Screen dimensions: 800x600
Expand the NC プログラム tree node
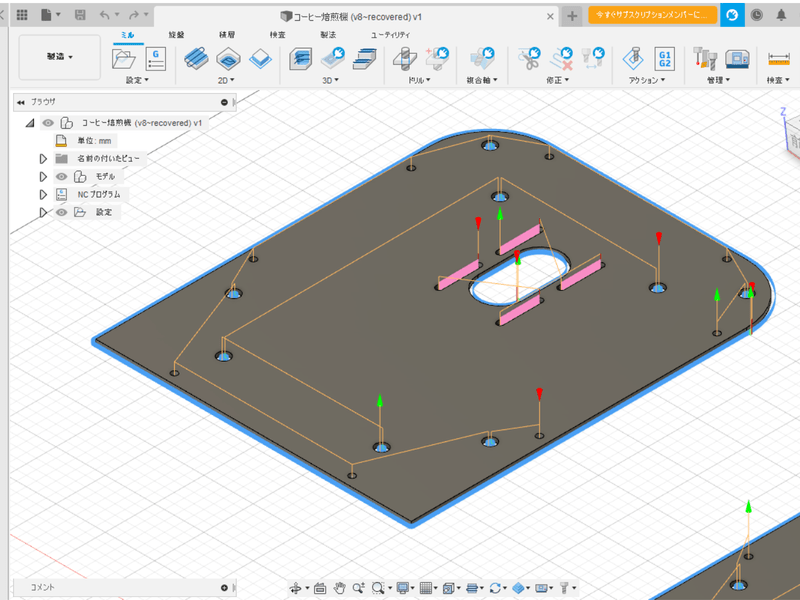coord(43,194)
